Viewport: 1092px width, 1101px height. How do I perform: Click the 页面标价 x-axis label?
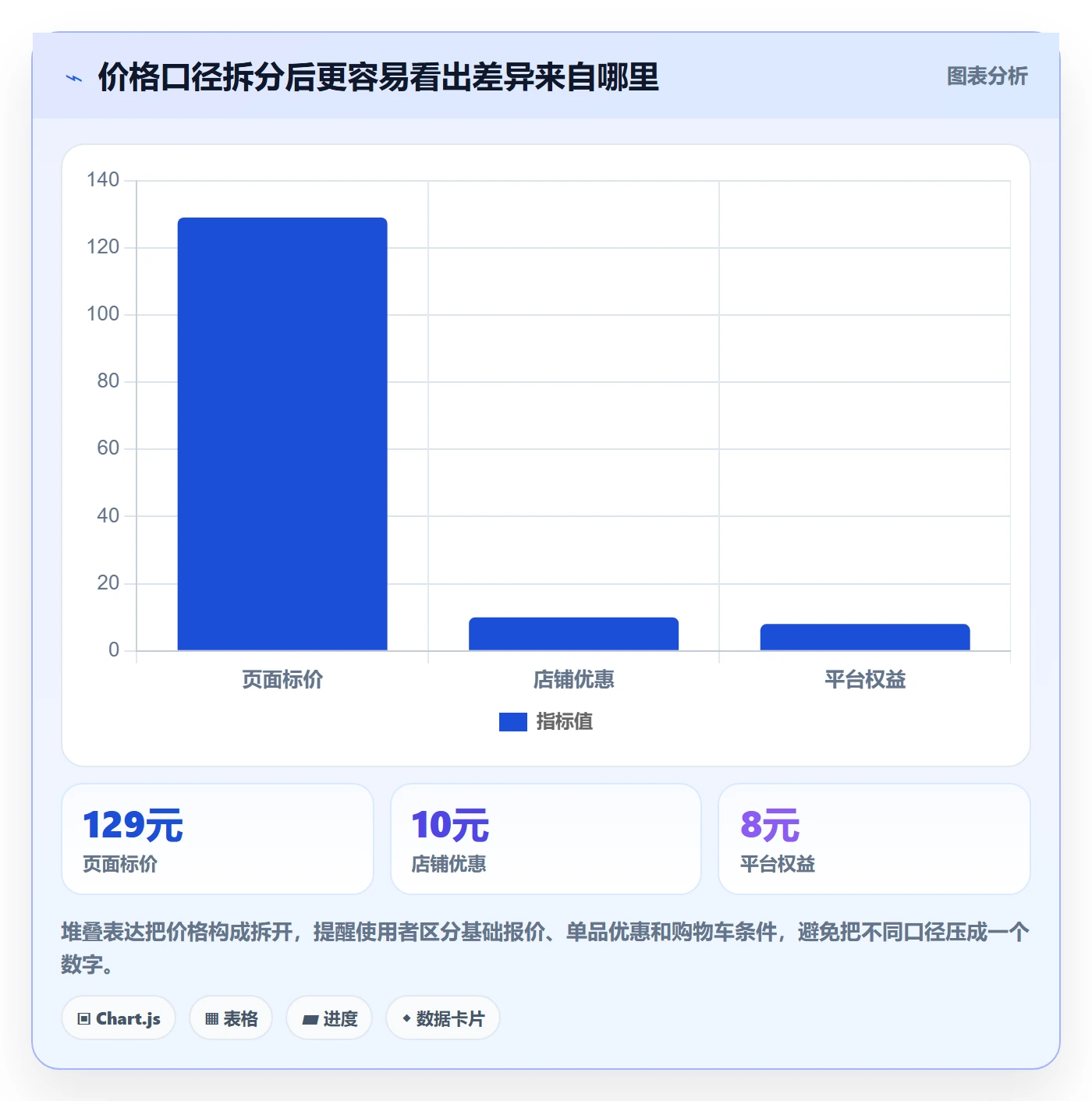(282, 680)
